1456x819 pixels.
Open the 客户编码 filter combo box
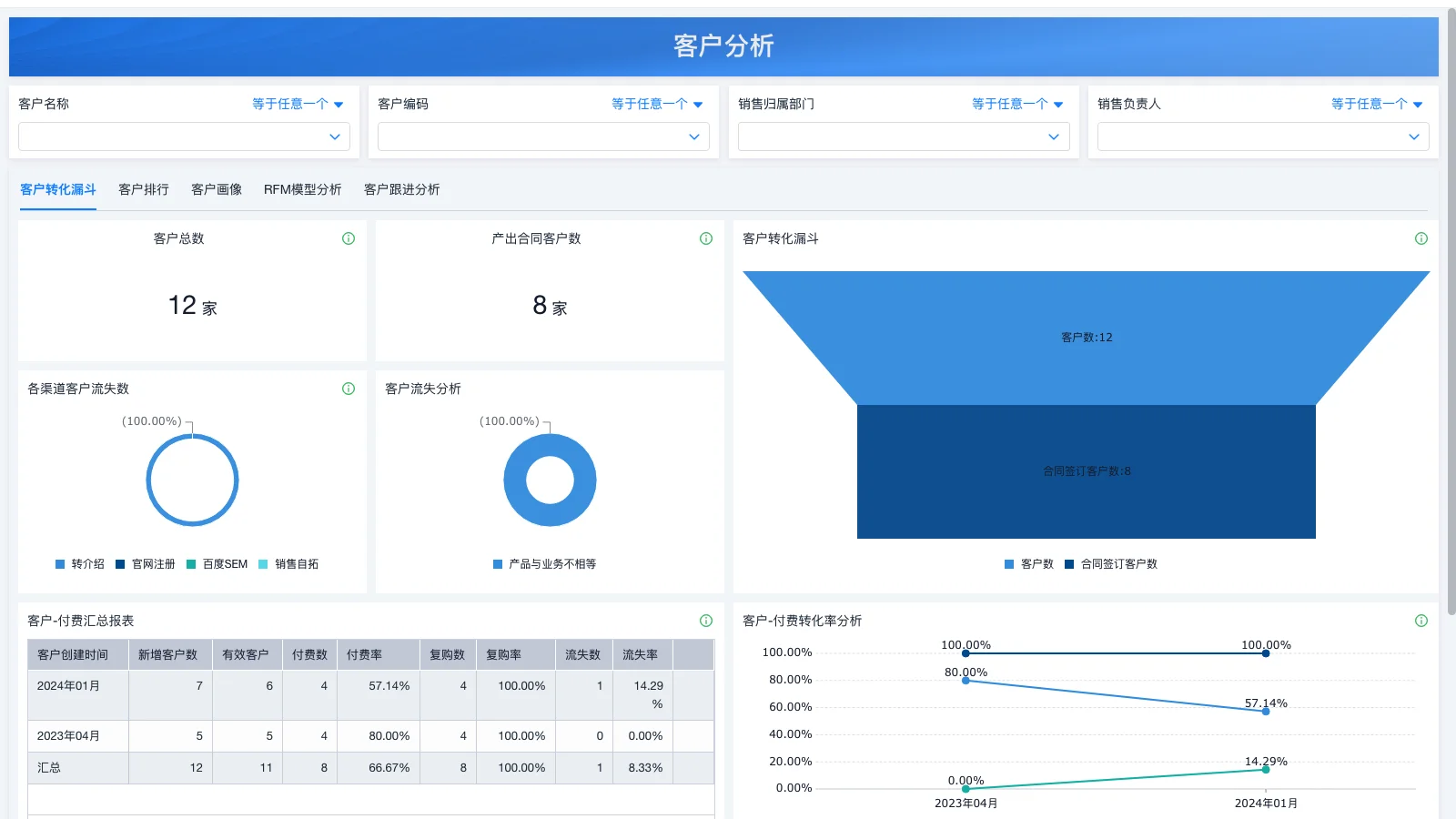point(542,136)
